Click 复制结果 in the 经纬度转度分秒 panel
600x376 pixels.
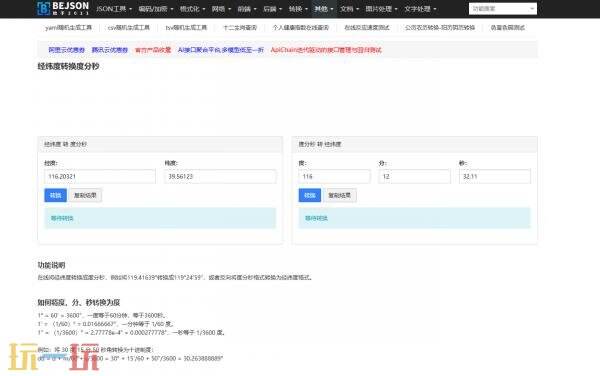point(85,195)
